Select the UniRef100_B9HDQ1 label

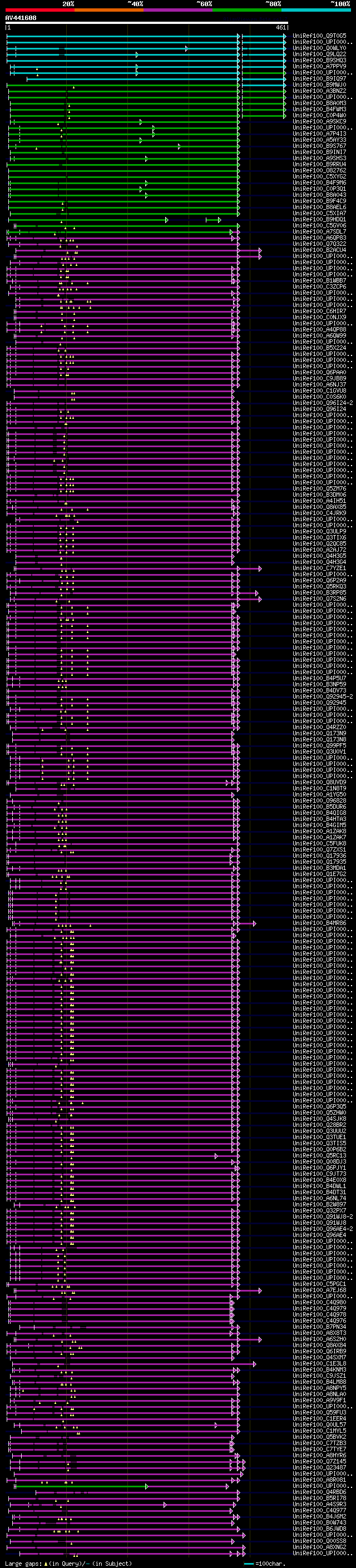[319, 220]
